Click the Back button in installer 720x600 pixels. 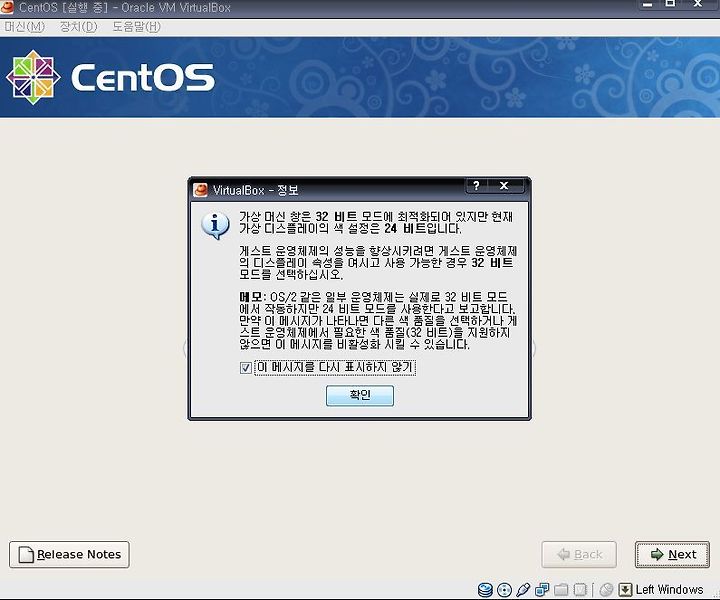pos(579,555)
